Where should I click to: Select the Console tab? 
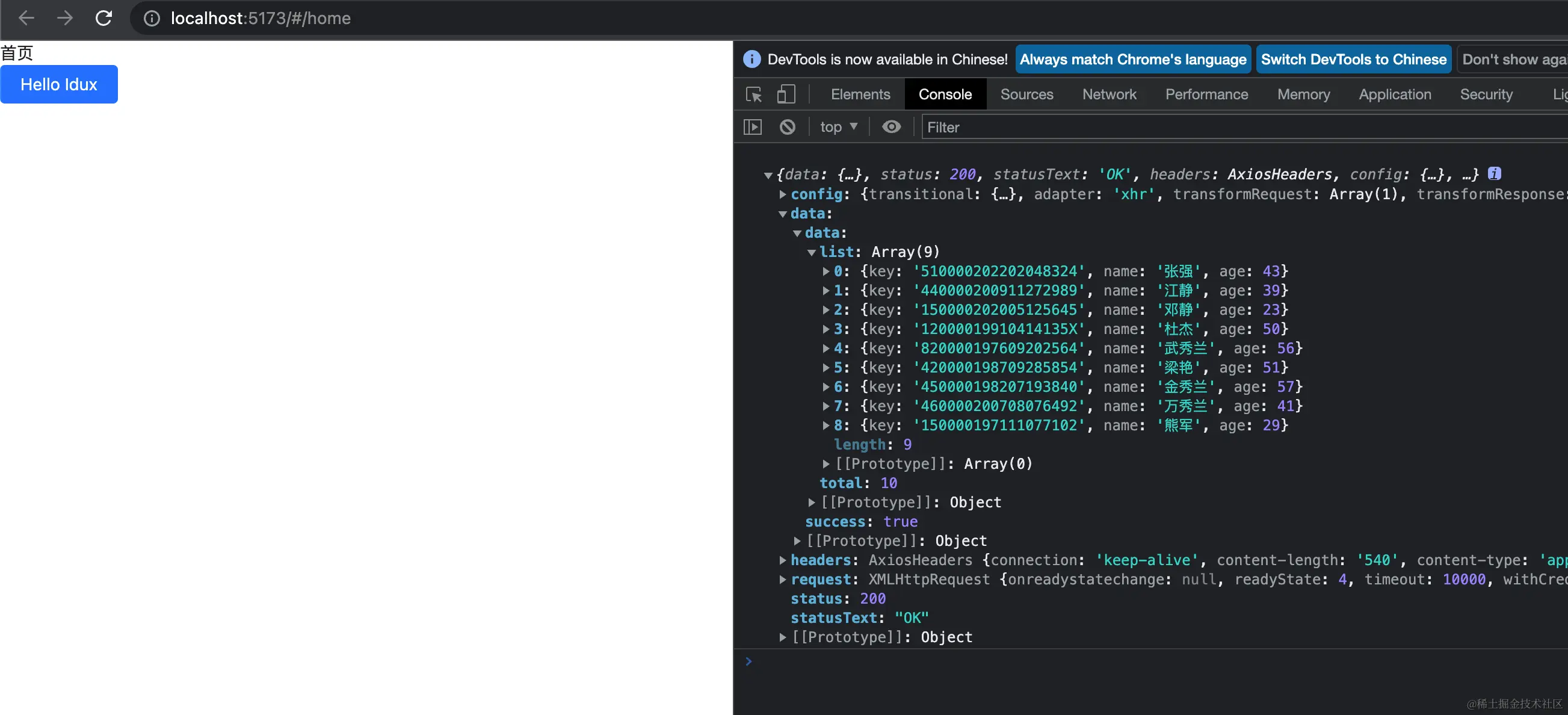pos(945,94)
